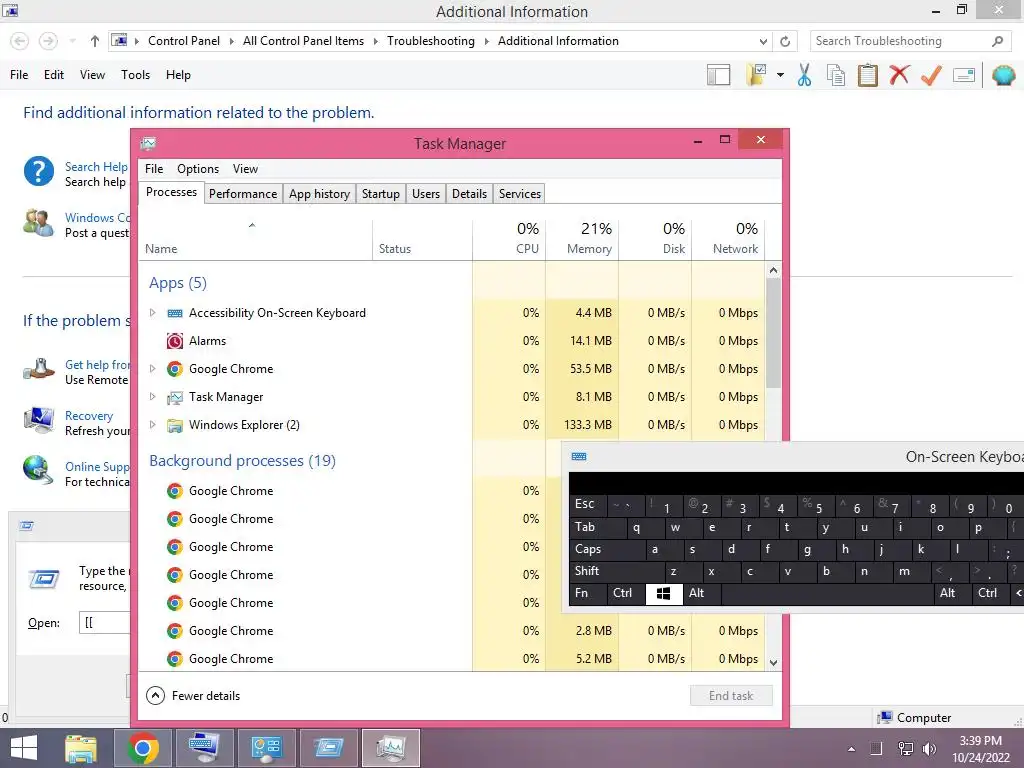This screenshot has height=768, width=1024.
Task: Click Troubleshooting in breadcrumb path
Action: pos(430,41)
